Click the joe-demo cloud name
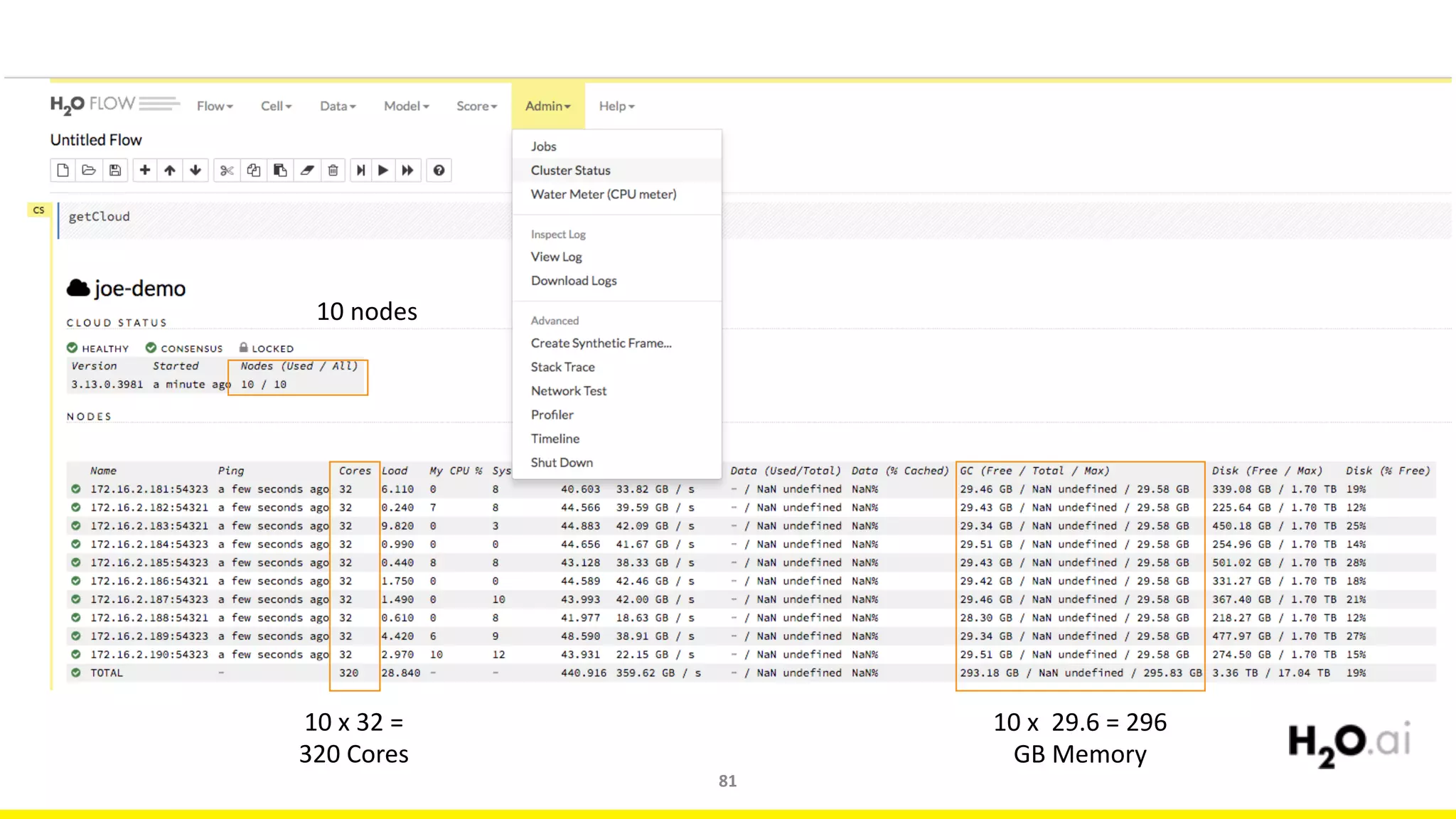 [x=140, y=289]
